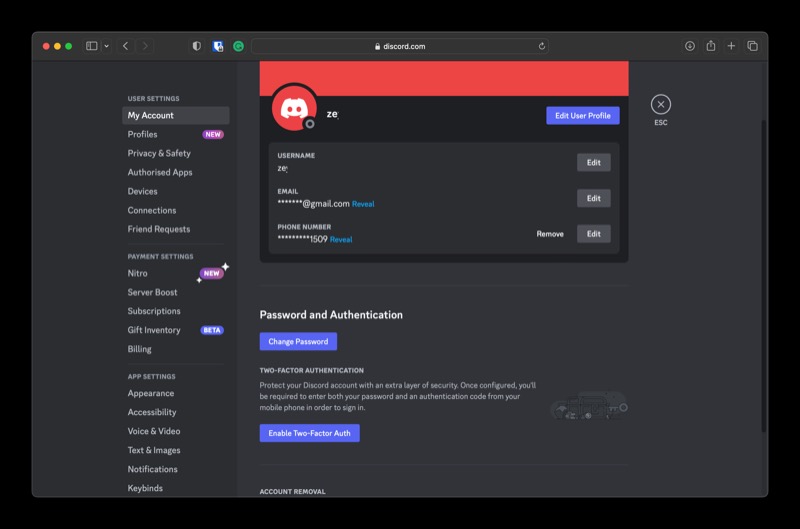Click the discord.com address bar
The width and height of the screenshot is (800, 529).
point(400,46)
